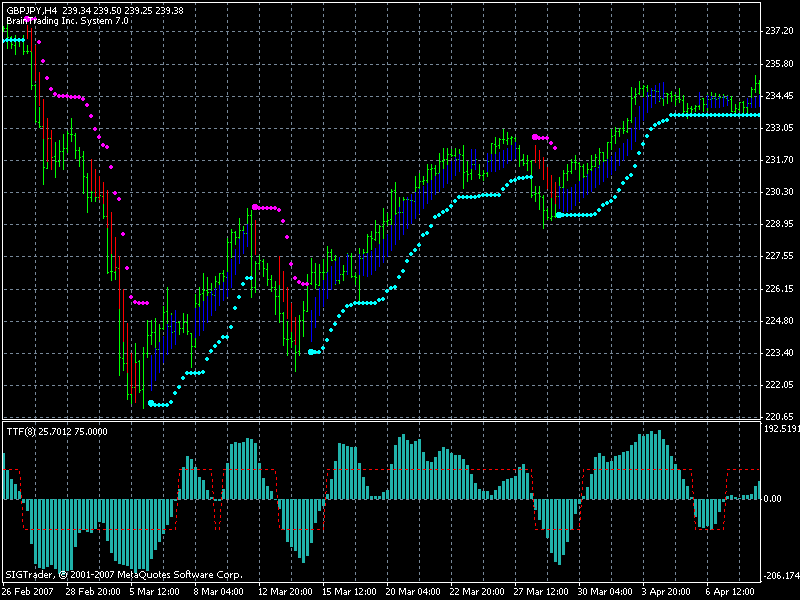Click the large cyan dot at chart's lowest point
Screen dimensions: 800x600
(x=151, y=403)
